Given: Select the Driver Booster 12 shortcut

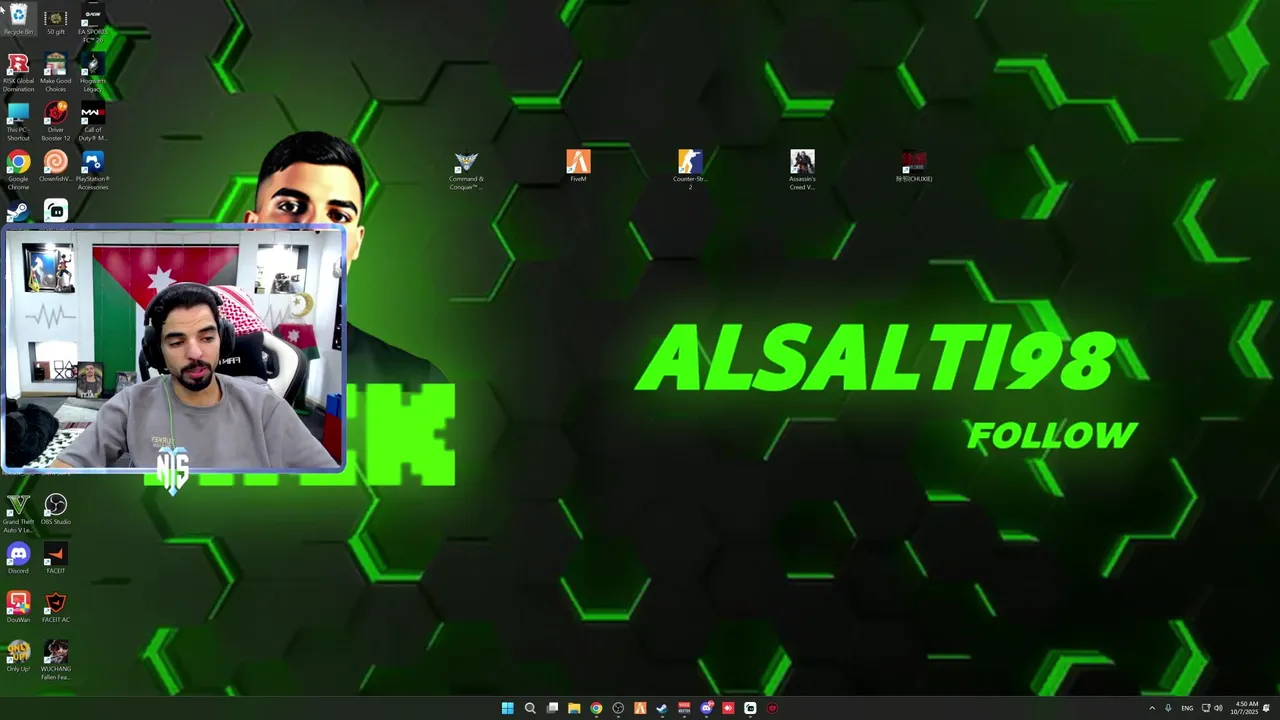Looking at the screenshot, I should [56, 122].
